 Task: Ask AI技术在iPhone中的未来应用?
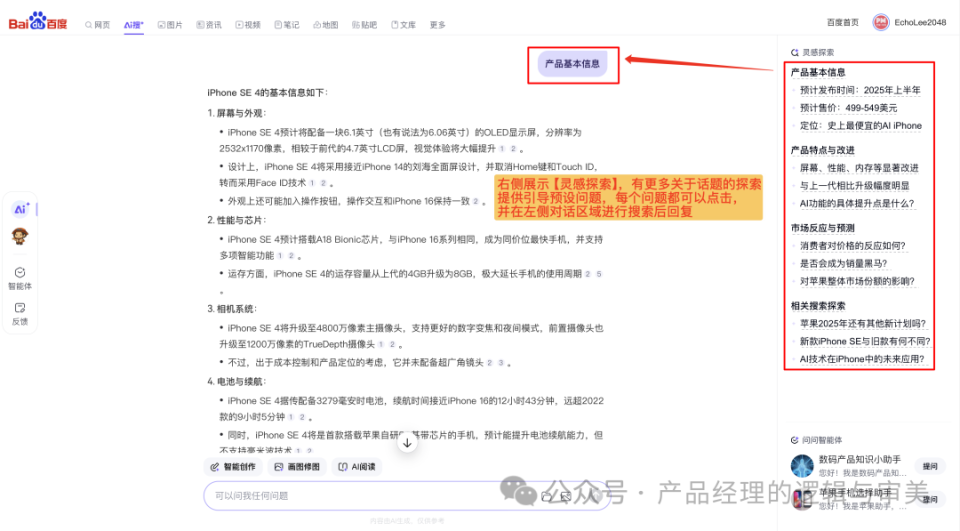pyautogui.click(x=862, y=359)
